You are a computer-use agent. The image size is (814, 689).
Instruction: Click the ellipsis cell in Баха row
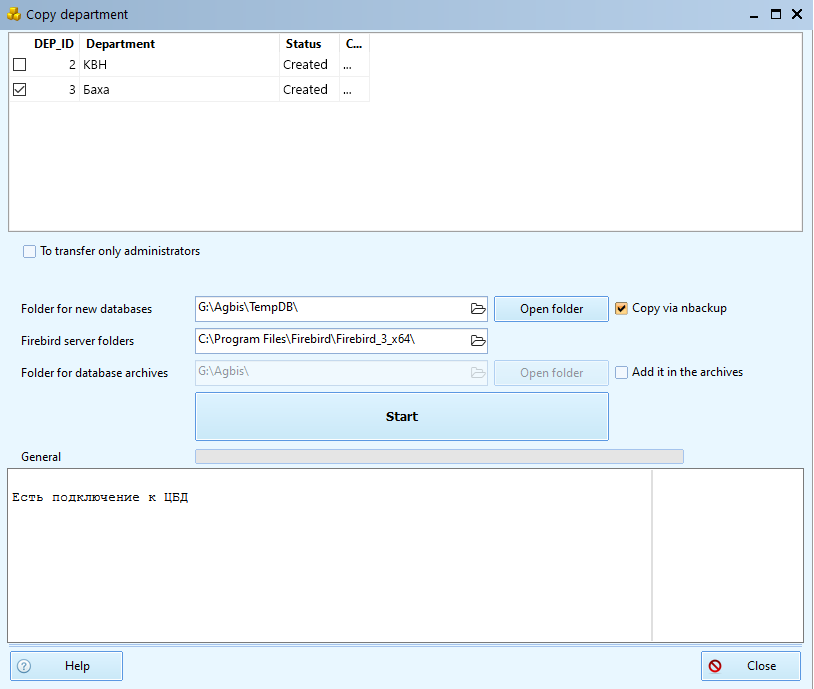tap(354, 89)
